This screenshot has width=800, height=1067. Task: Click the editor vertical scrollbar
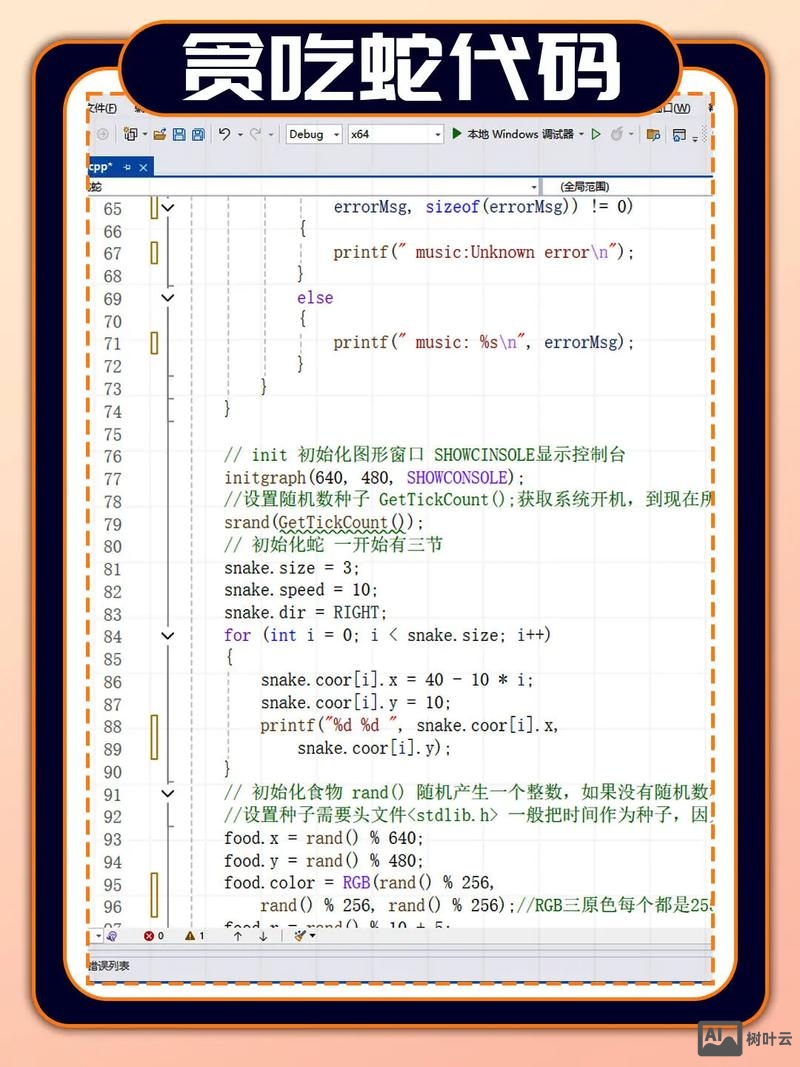click(x=705, y=550)
